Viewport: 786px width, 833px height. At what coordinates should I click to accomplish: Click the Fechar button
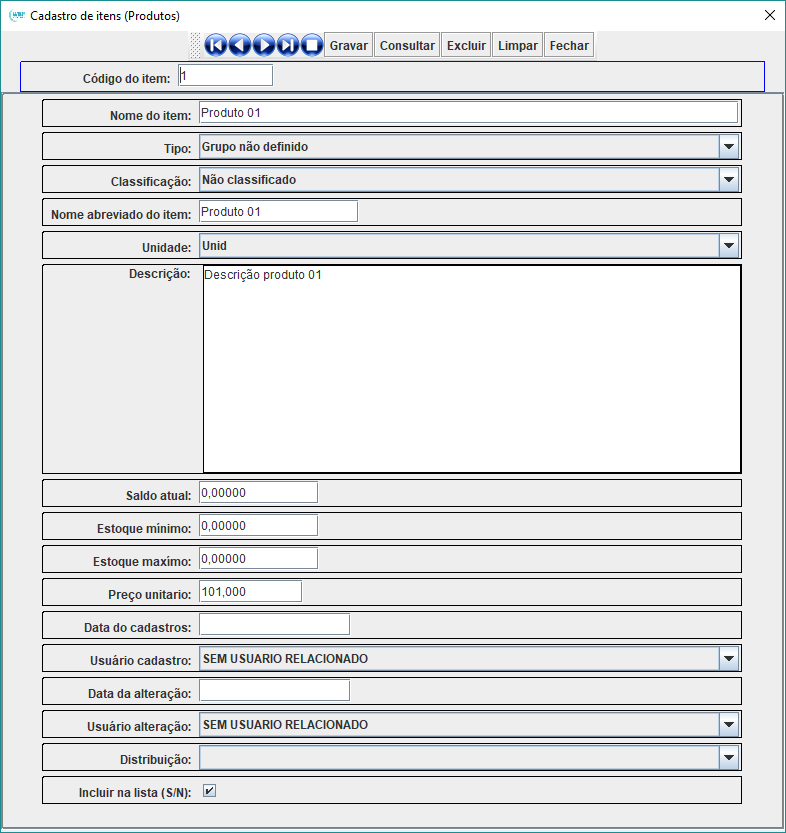(x=569, y=45)
